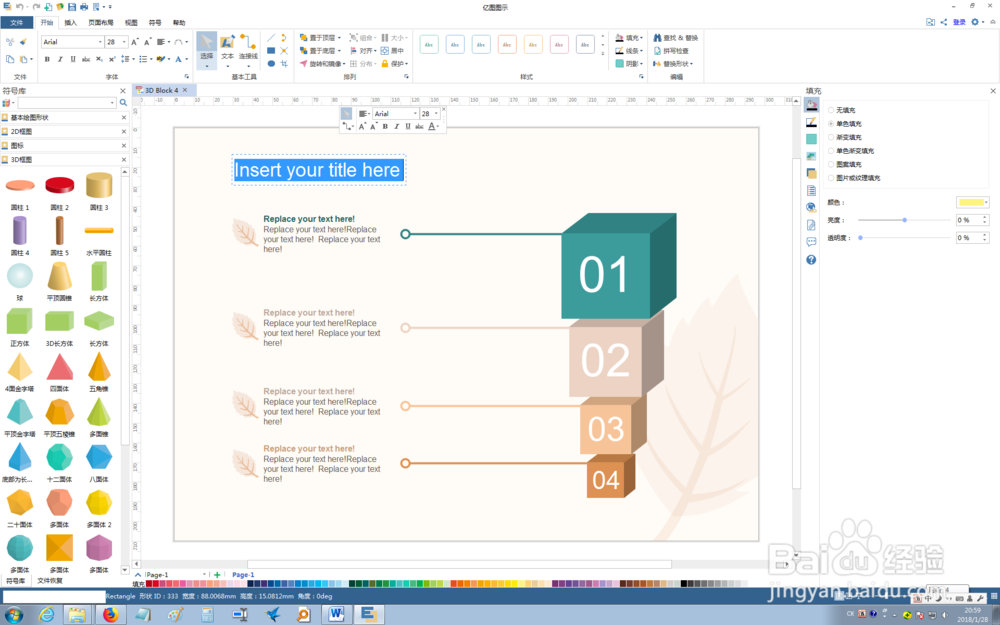Open Word from the Windows taskbar
This screenshot has width=1000, height=625.
point(336,614)
